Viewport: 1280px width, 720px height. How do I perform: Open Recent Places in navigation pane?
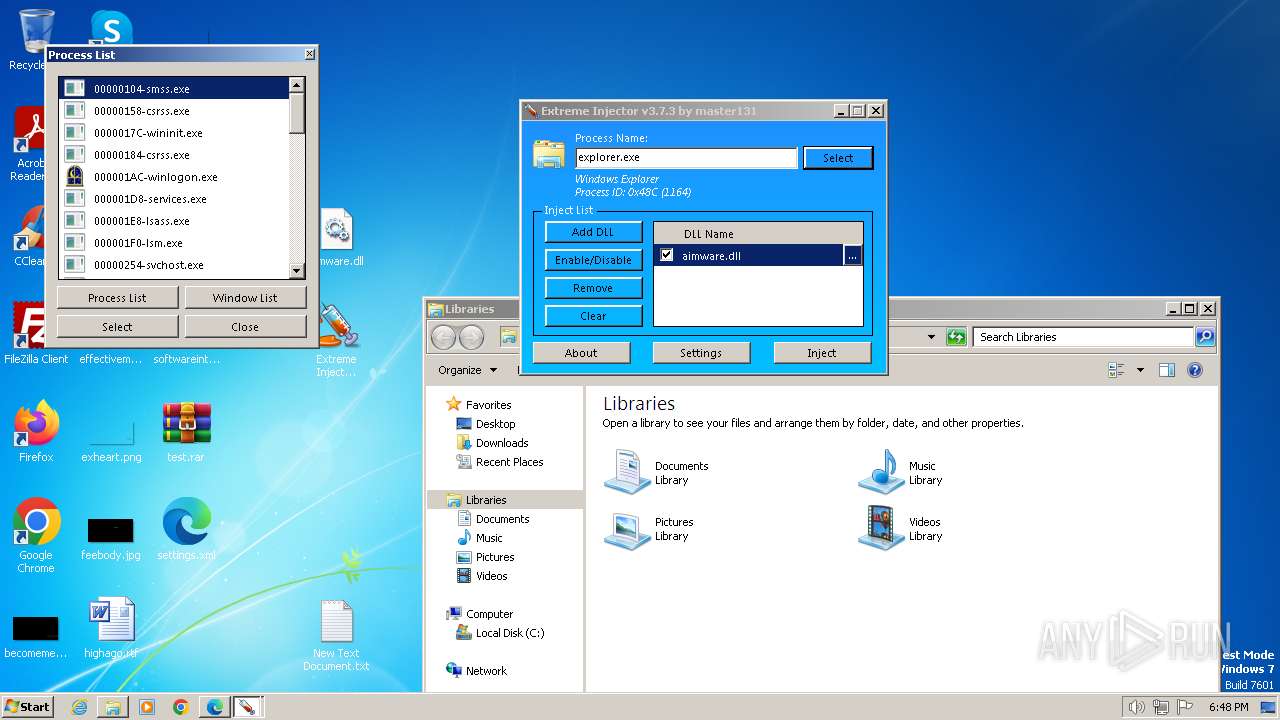click(500, 462)
